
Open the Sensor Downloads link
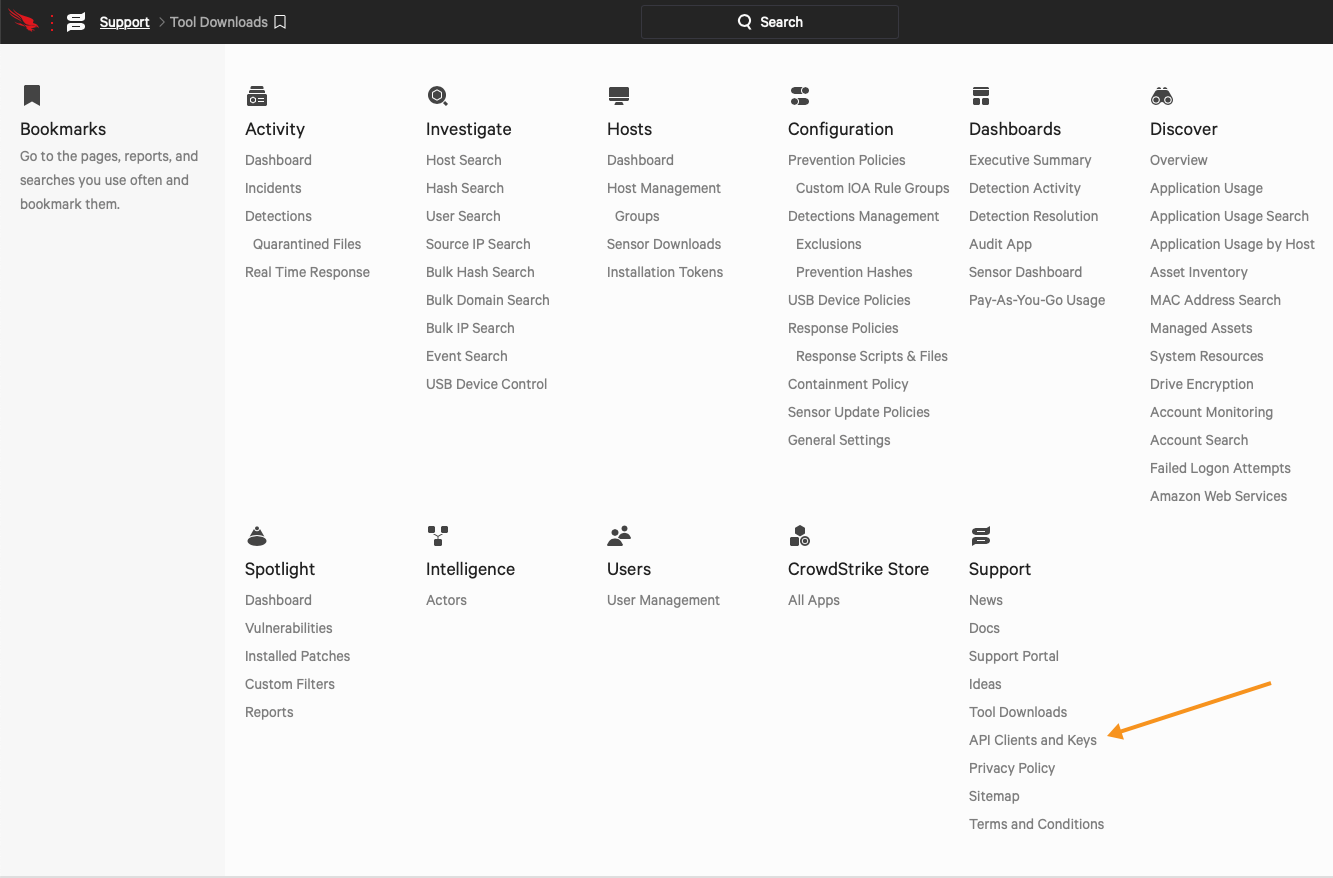(x=663, y=244)
